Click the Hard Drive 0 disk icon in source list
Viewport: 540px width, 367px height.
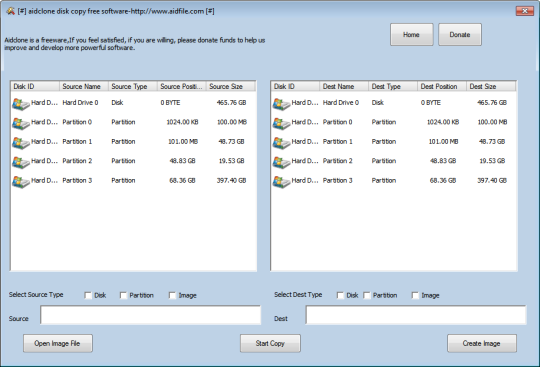(x=21, y=104)
